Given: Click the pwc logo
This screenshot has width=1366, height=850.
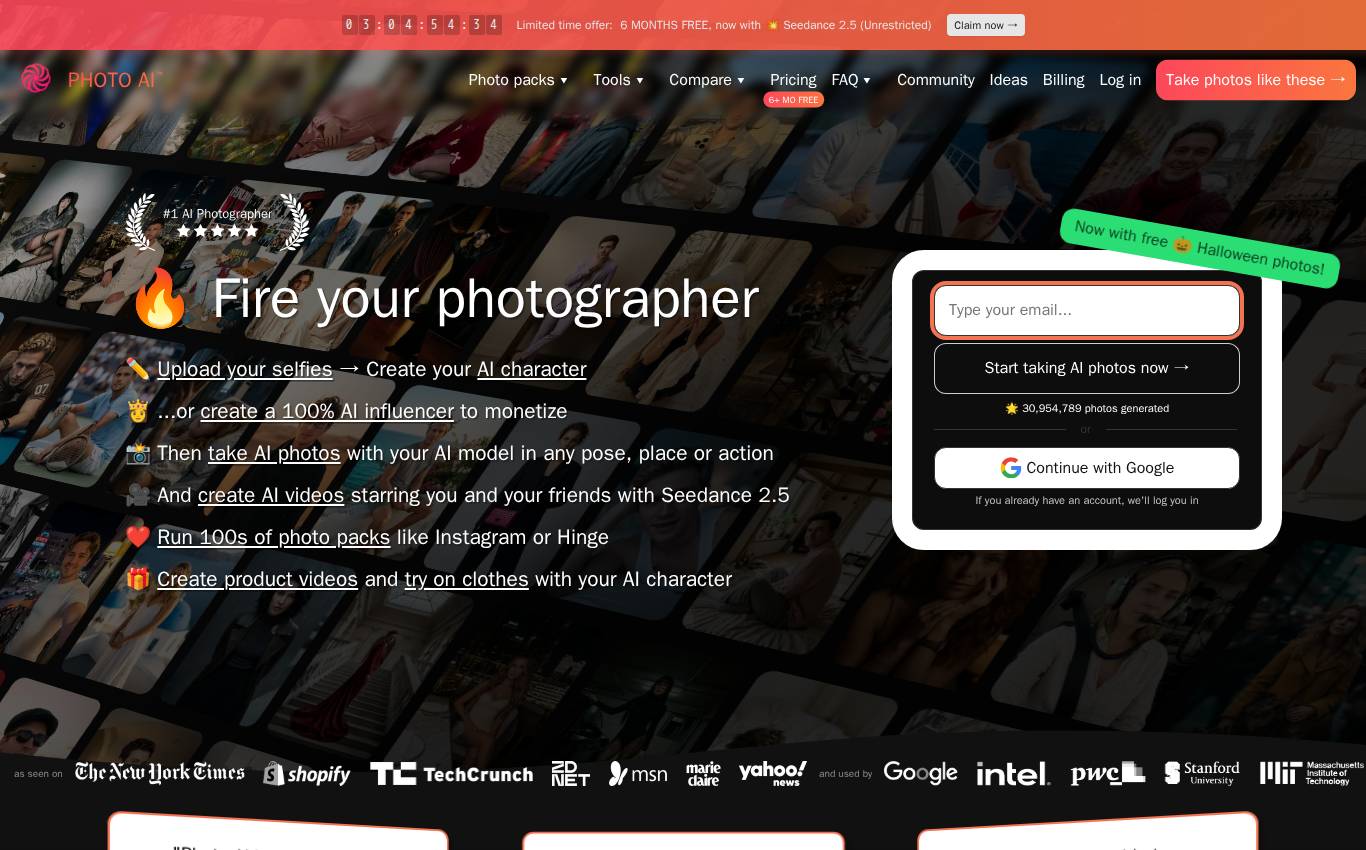Looking at the screenshot, I should pos(1108,773).
